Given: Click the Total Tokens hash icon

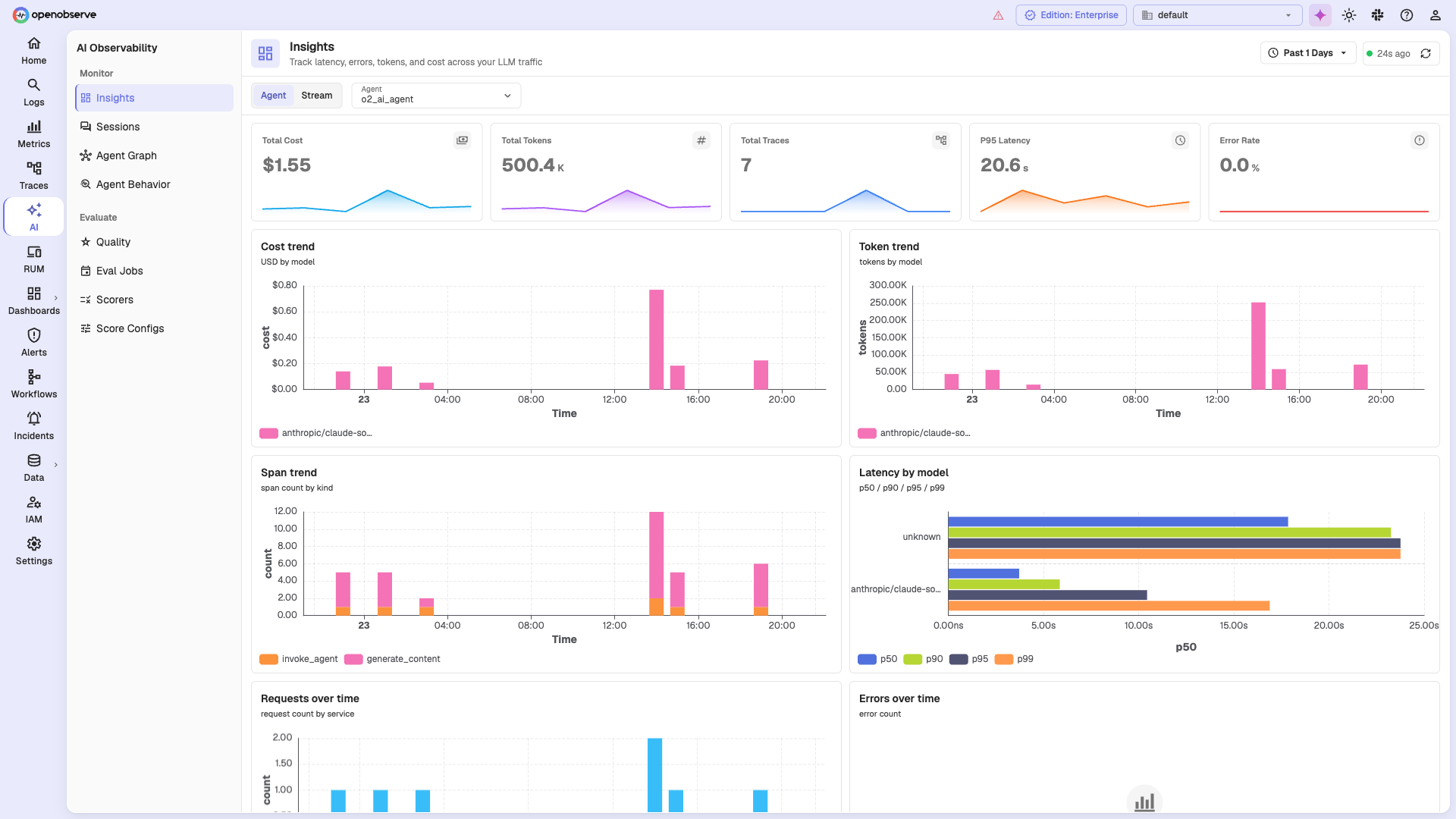Looking at the screenshot, I should (701, 140).
